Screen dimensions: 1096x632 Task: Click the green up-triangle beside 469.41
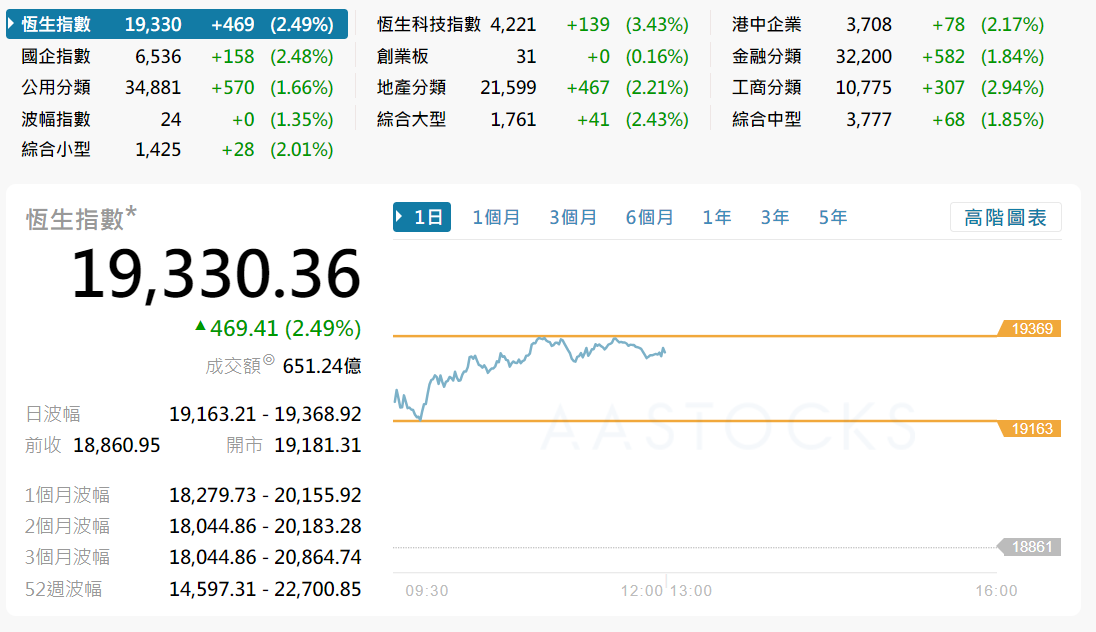[201, 326]
